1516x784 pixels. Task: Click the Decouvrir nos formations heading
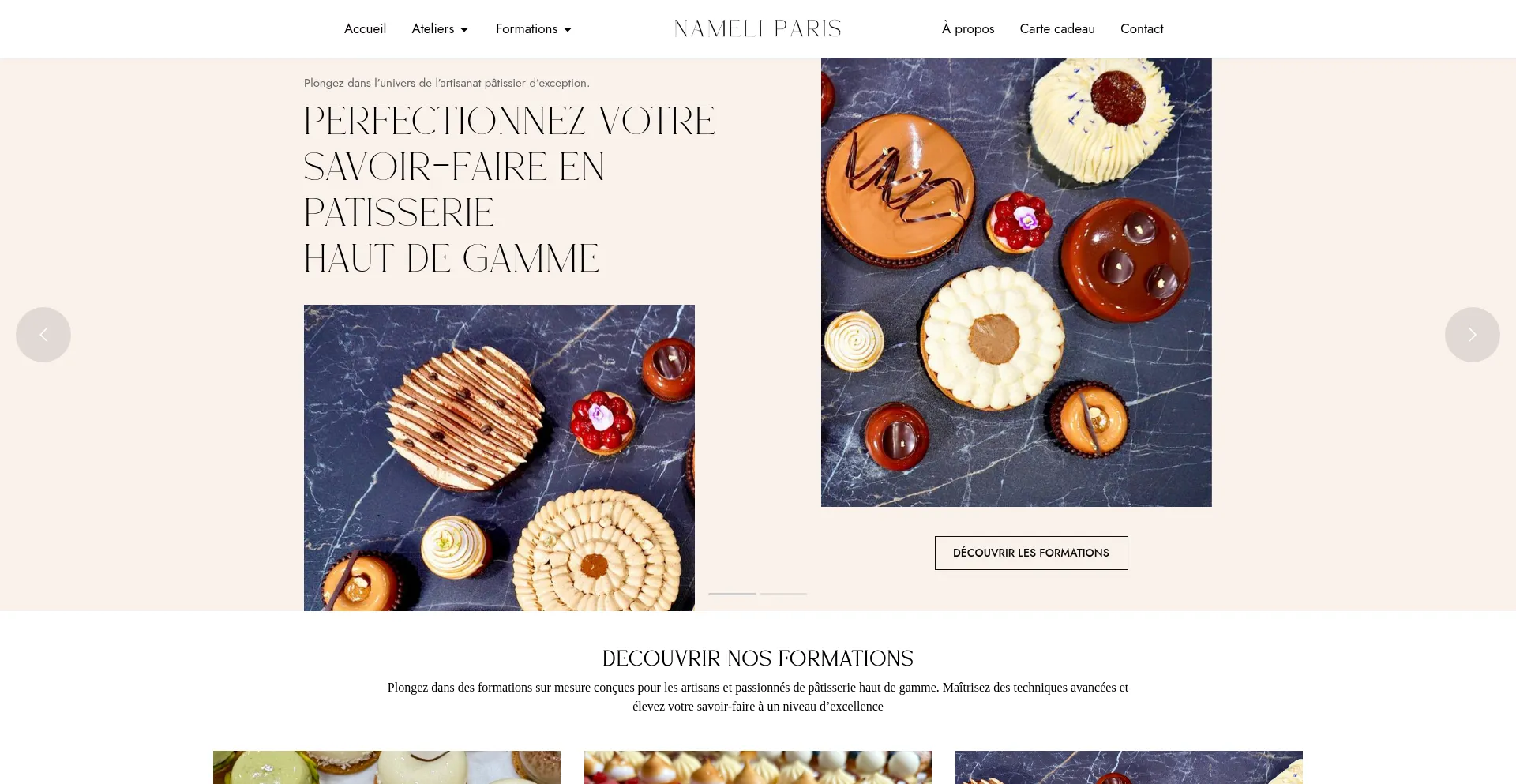(758, 658)
